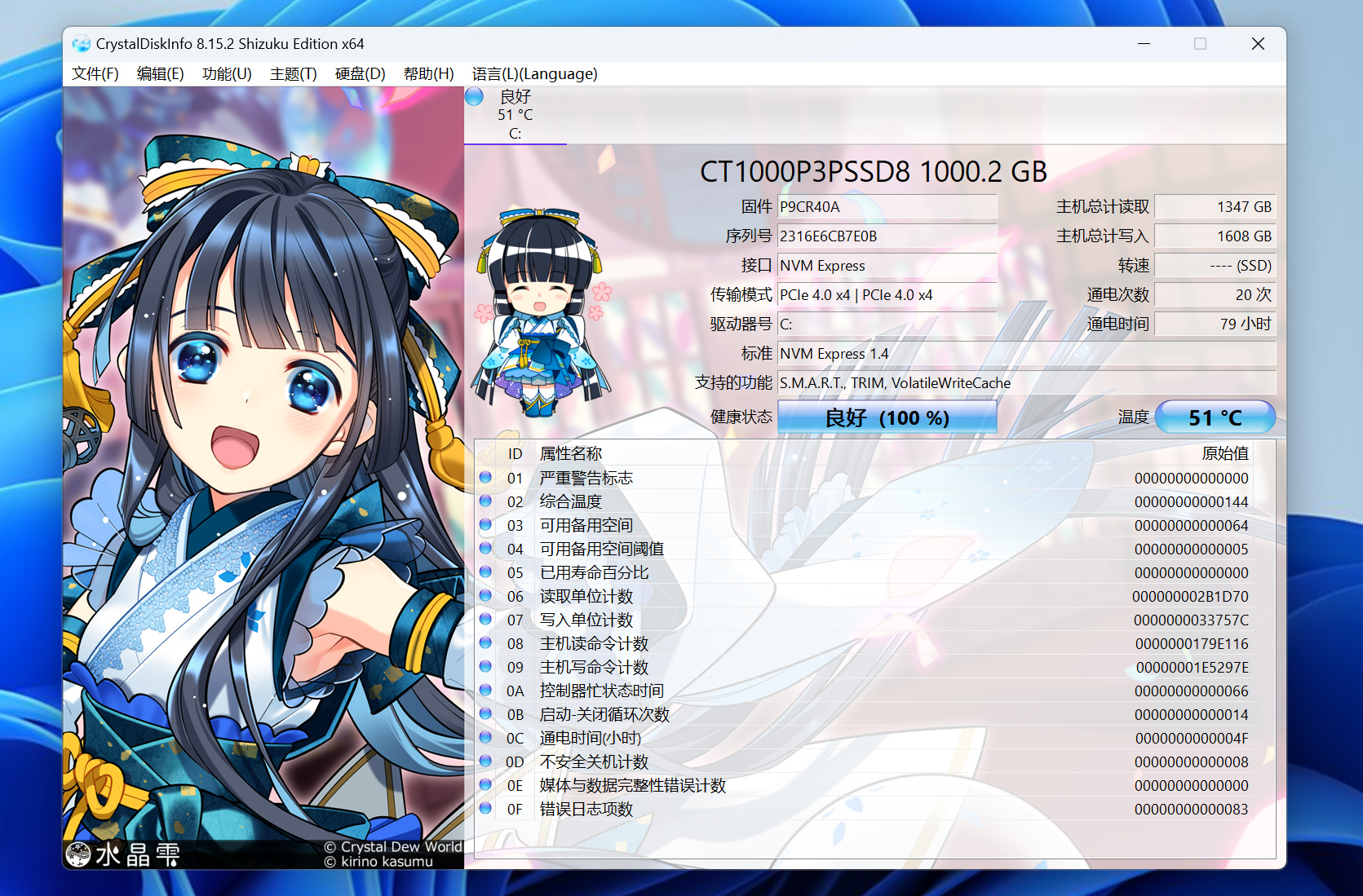1363x896 pixels.
Task: Click the power-on count value 20 次
Action: pos(1215,295)
